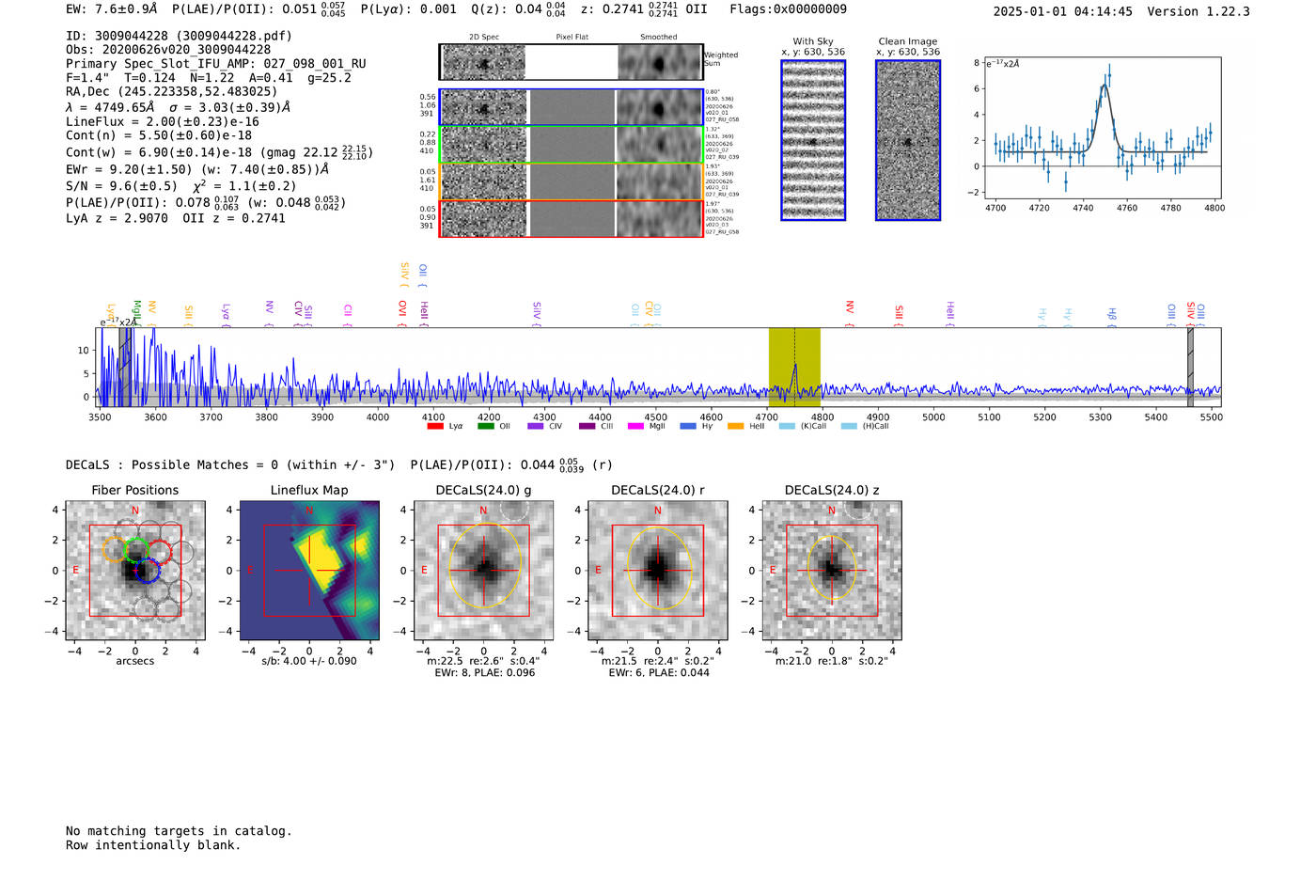Image resolution: width=1316 pixels, height=896 pixels.
Task: Open the DECaLS(24.0) g cutout
Action: [484, 570]
